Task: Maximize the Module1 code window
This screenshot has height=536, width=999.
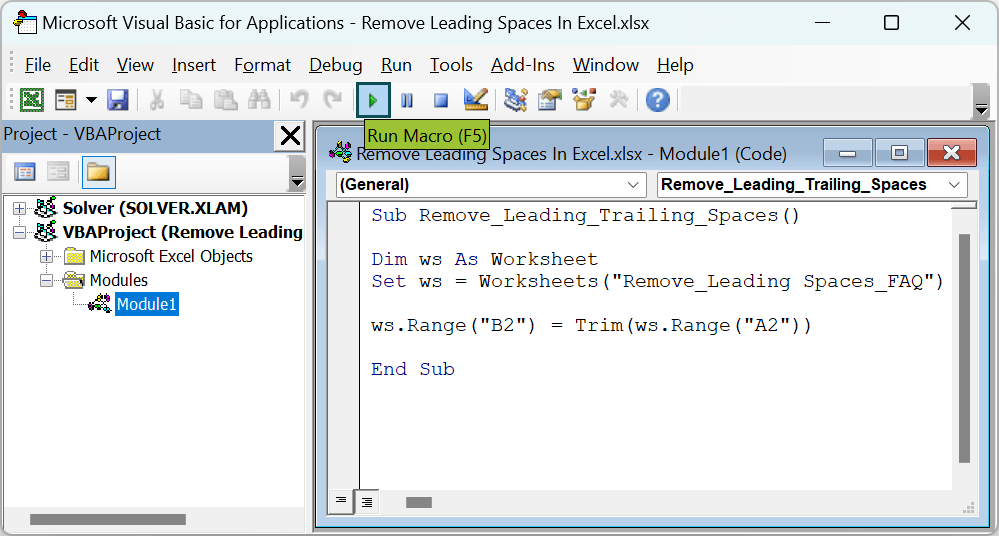Action: pyautogui.click(x=899, y=153)
